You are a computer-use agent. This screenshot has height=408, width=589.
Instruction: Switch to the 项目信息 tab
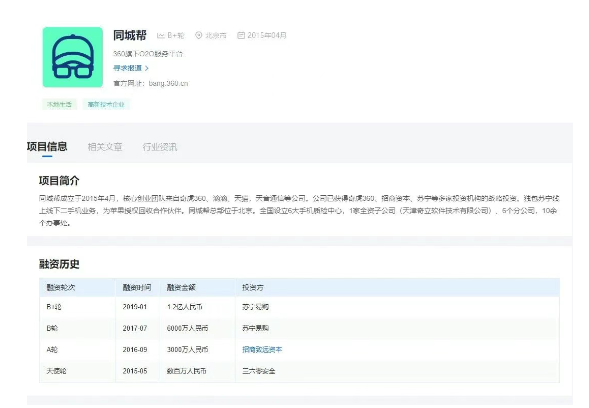(x=47, y=147)
